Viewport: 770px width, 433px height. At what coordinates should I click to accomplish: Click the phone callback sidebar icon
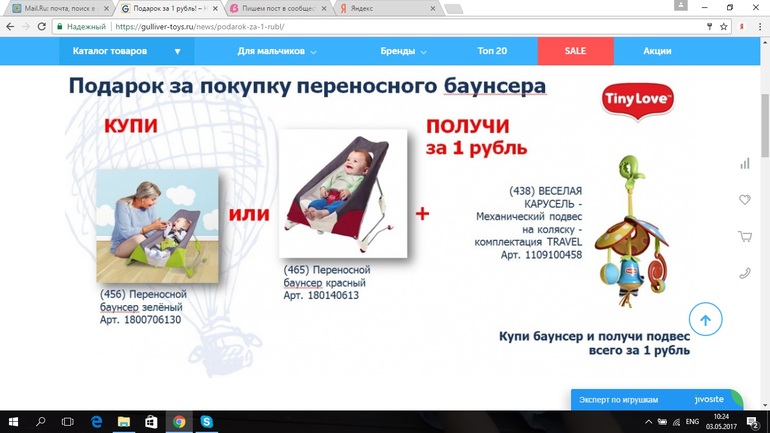pyautogui.click(x=744, y=273)
